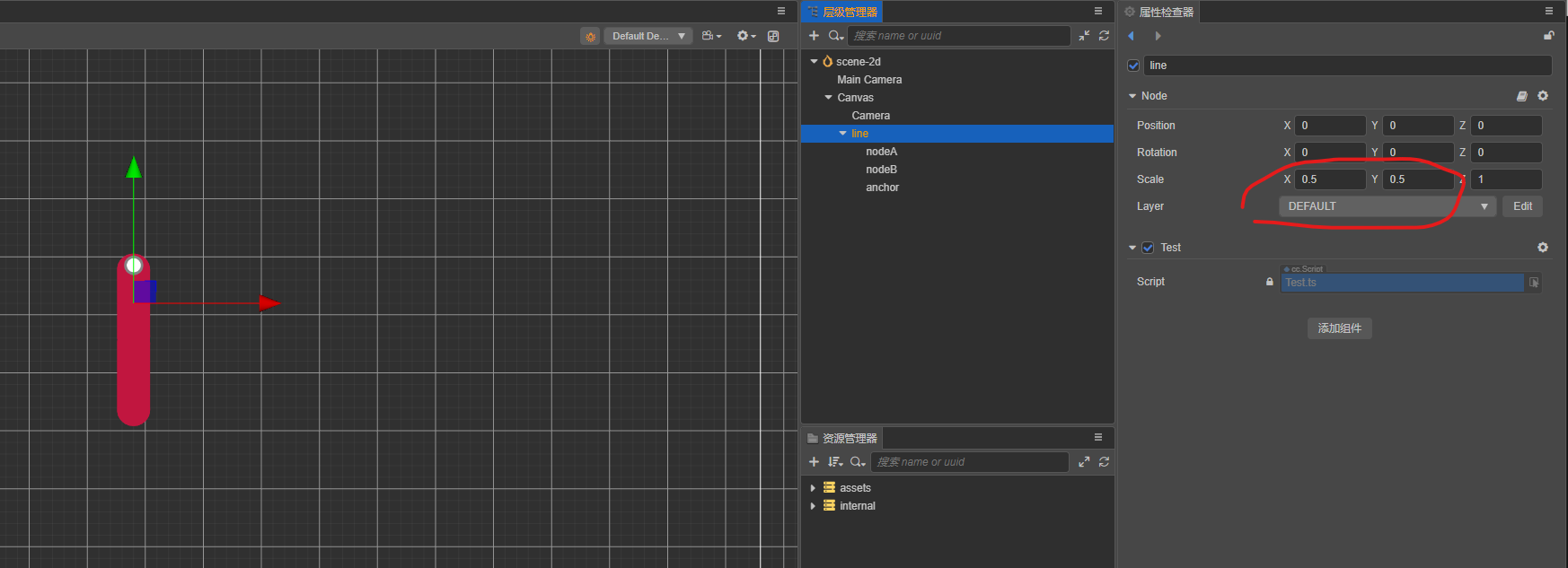Edit the Position Z field
1568x568 pixels.
coord(1506,126)
